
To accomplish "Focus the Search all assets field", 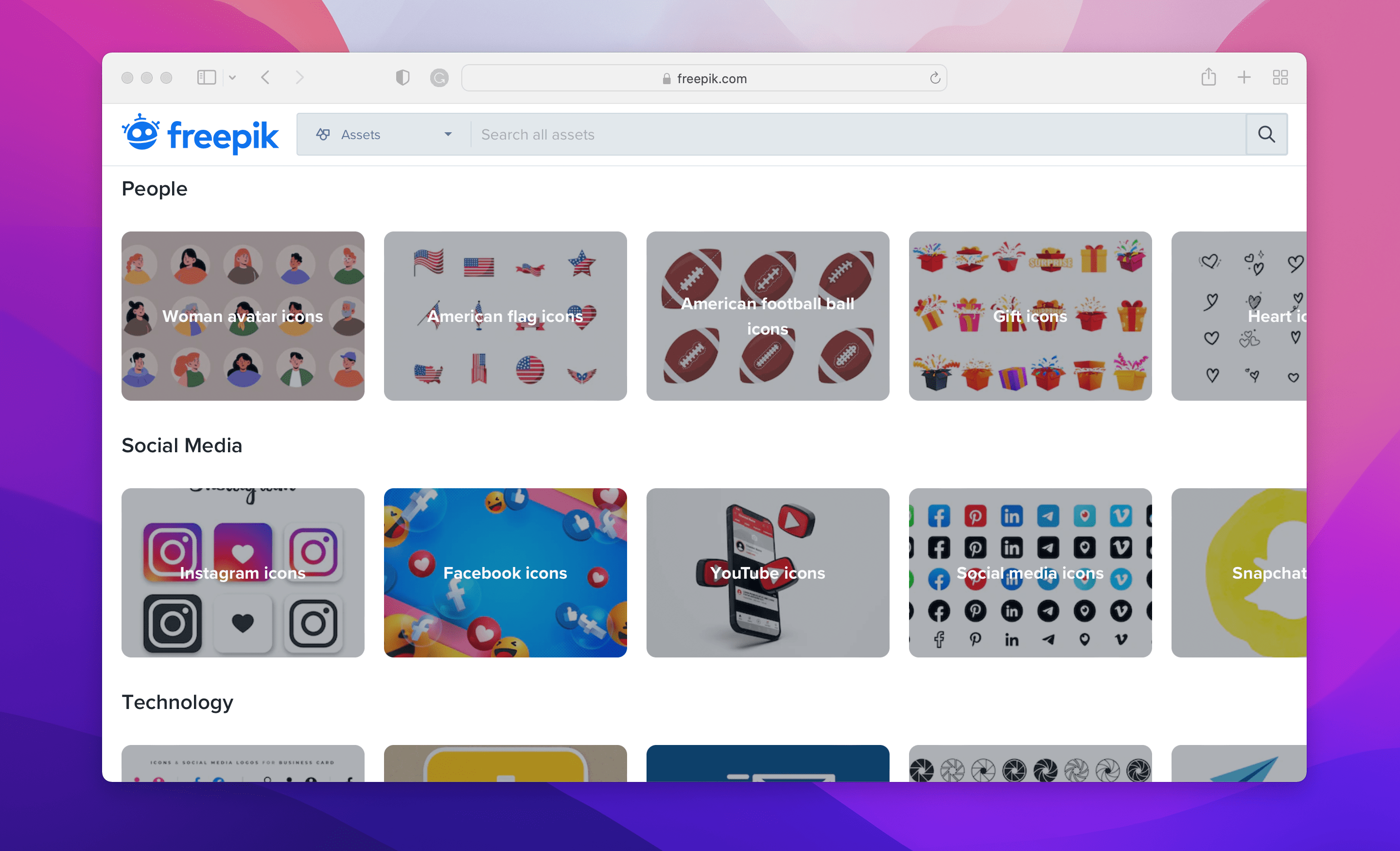I will pyautogui.click(x=858, y=134).
